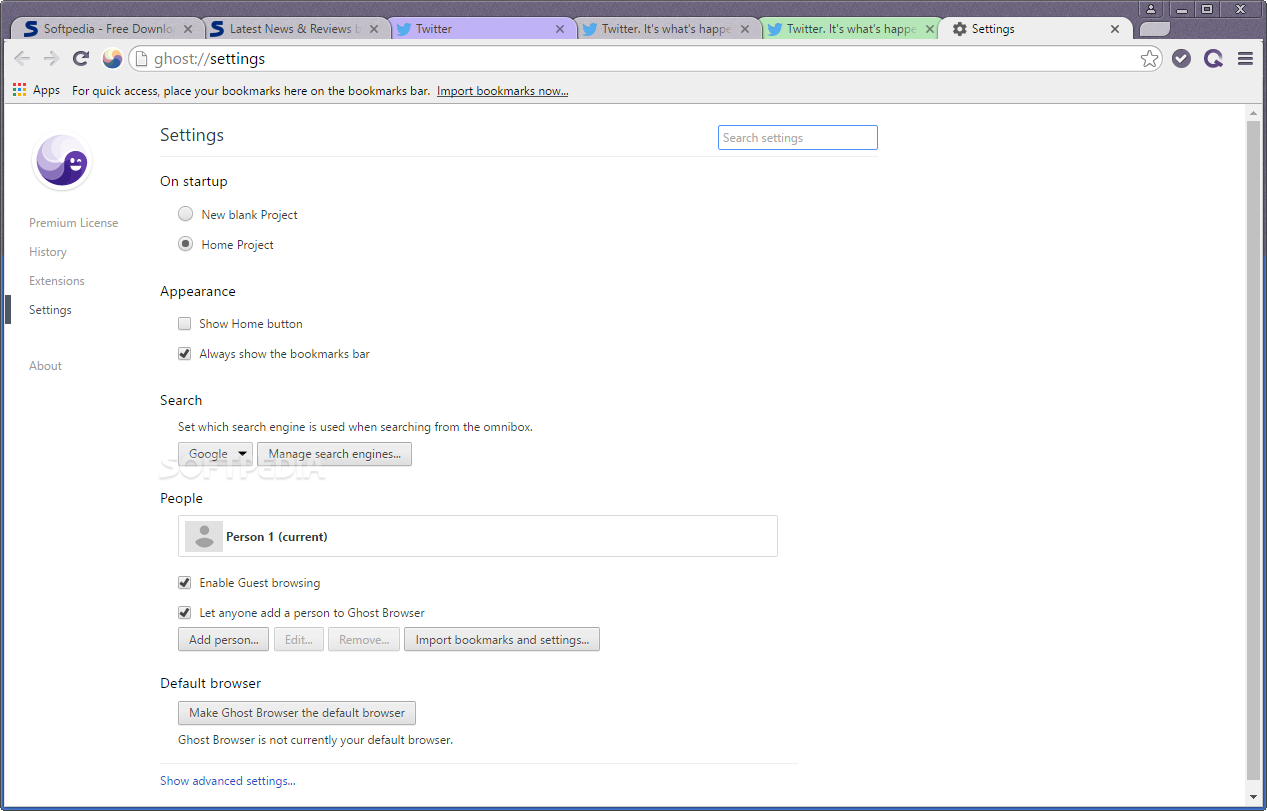Open About in sidebar
1267x811 pixels.
tap(45, 366)
